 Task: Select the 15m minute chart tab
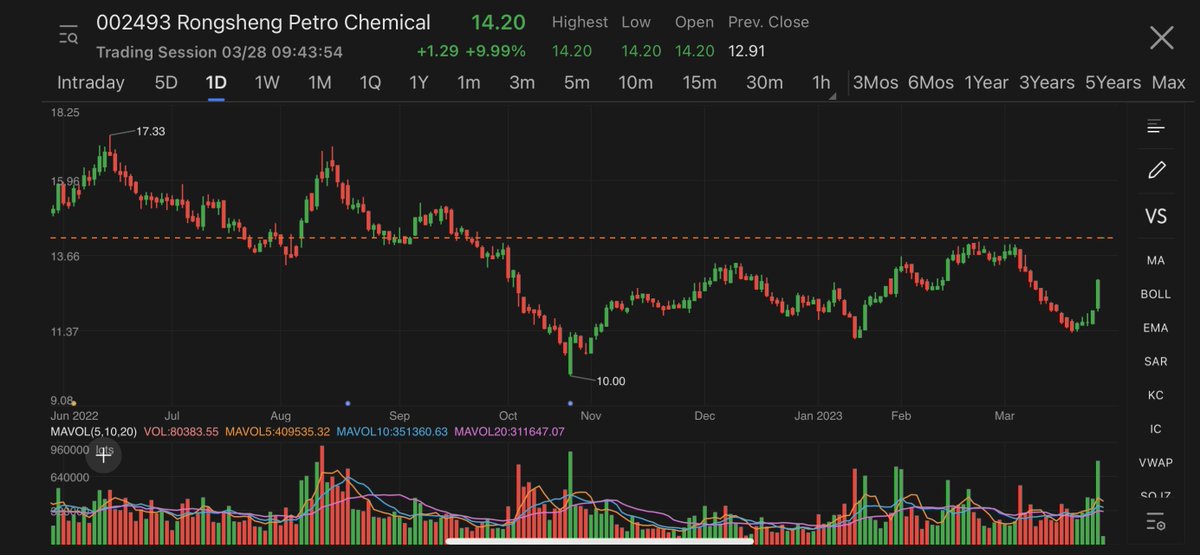699,82
